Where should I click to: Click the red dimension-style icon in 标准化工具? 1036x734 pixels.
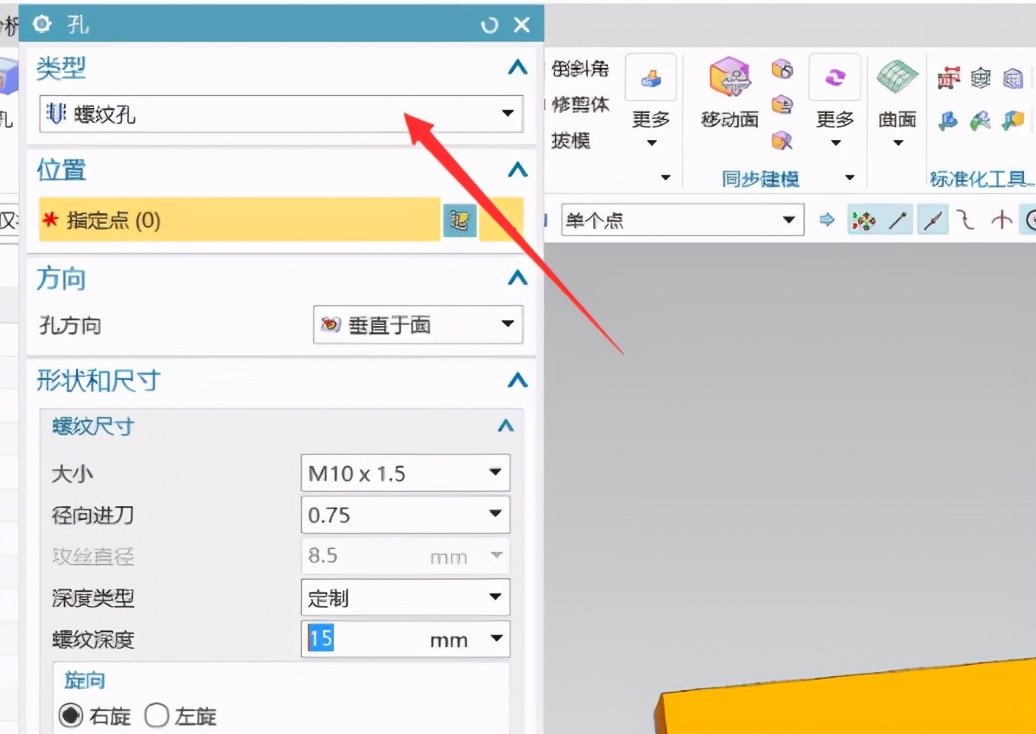949,79
